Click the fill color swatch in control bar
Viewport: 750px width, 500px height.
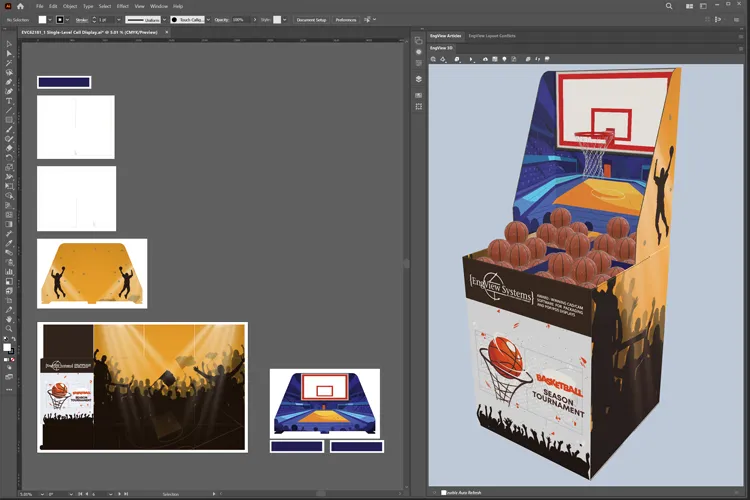pos(43,19)
